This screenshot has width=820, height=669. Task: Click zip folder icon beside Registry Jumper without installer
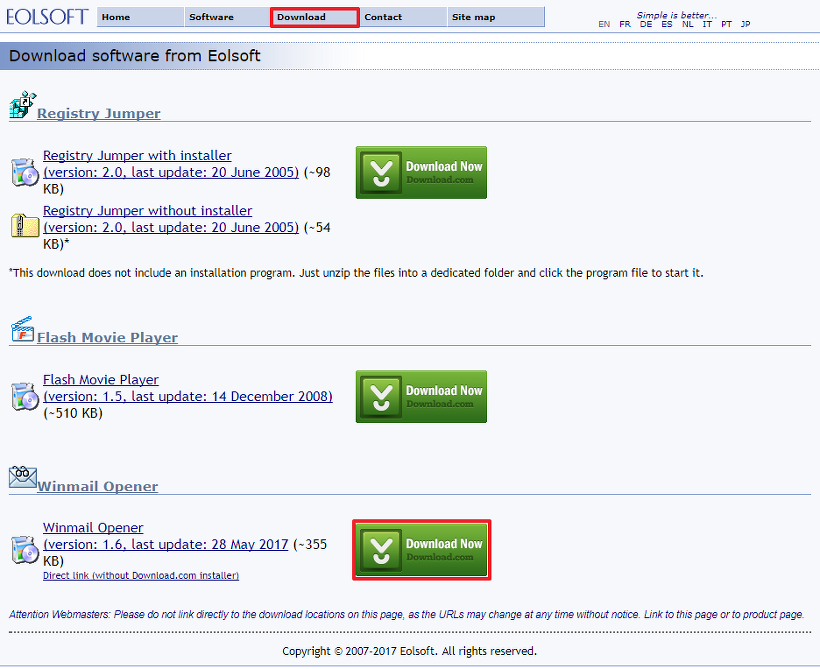(x=25, y=226)
